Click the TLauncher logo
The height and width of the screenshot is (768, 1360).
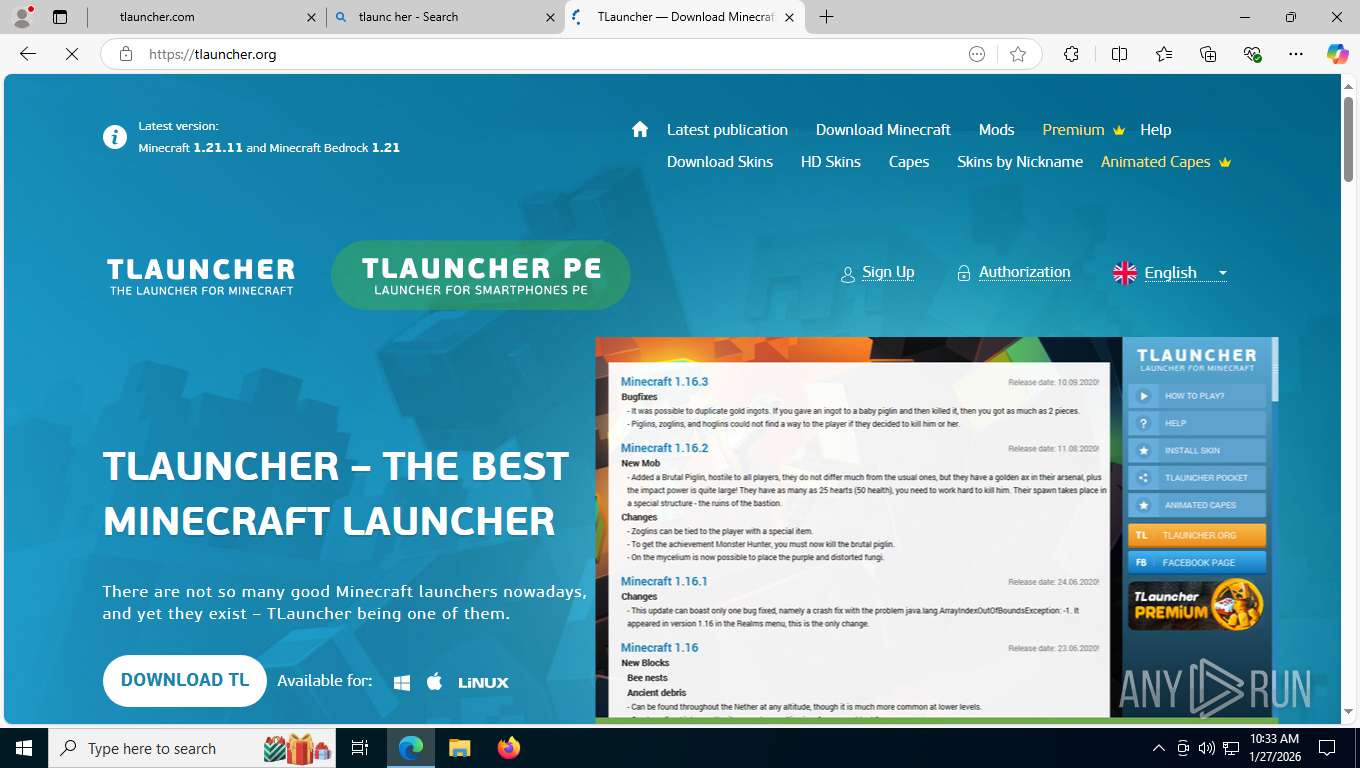pyautogui.click(x=201, y=276)
